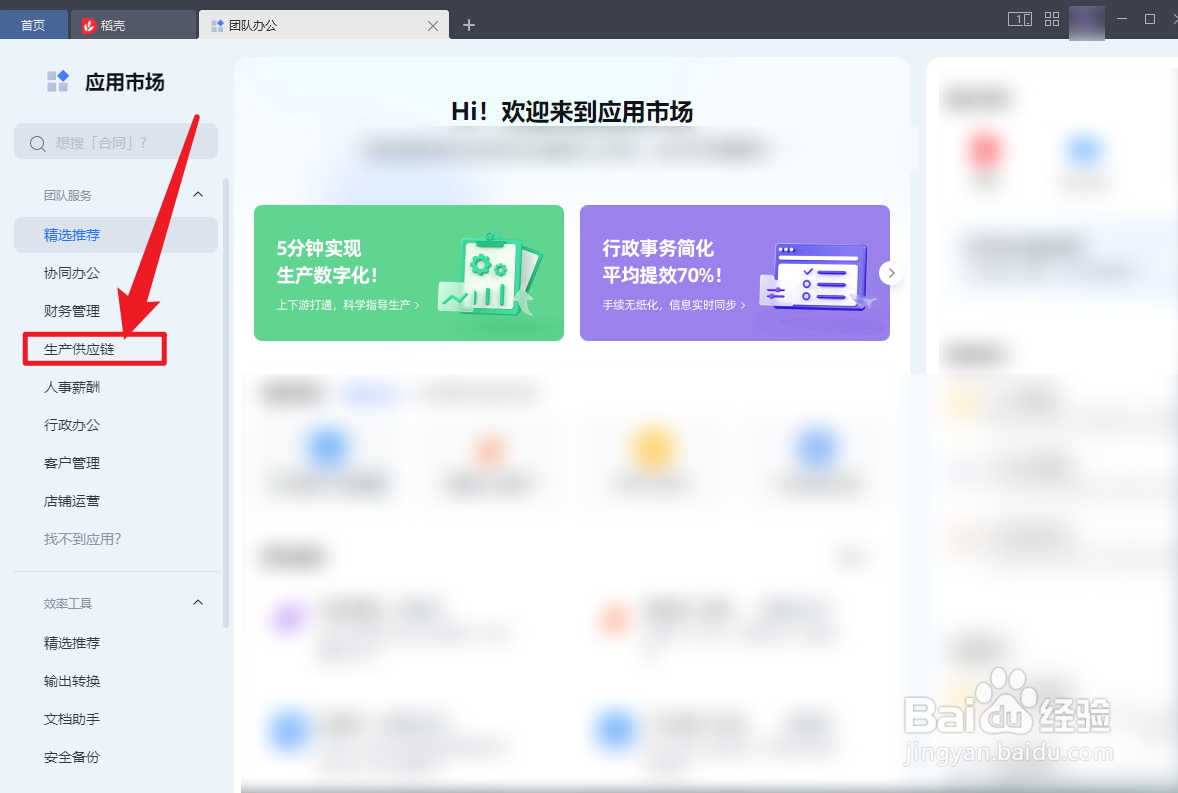Viewport: 1178px width, 793px height.
Task: Switch to the 首页 tab
Action: click(34, 23)
